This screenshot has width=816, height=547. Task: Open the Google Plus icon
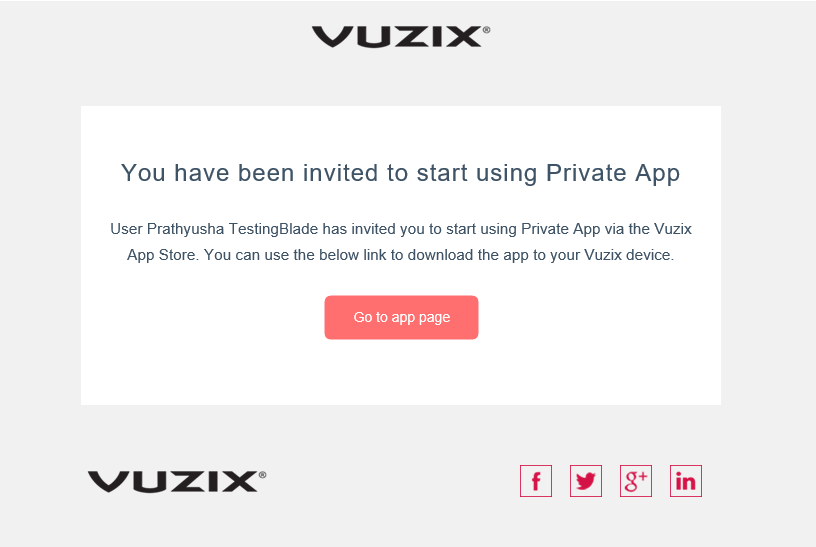[x=635, y=481]
